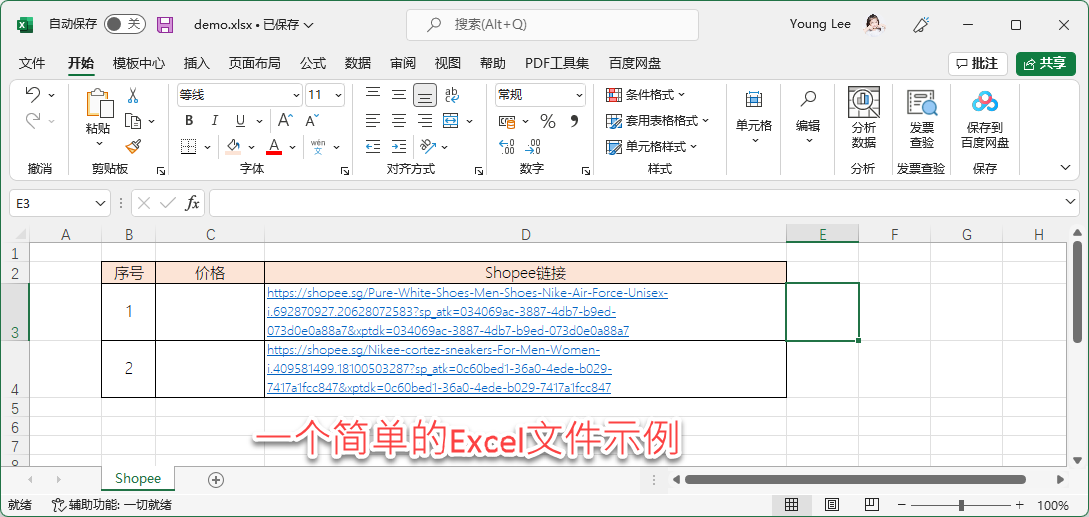The width and height of the screenshot is (1089, 517).
Task: Toggle Bold formatting
Action: 189,121
